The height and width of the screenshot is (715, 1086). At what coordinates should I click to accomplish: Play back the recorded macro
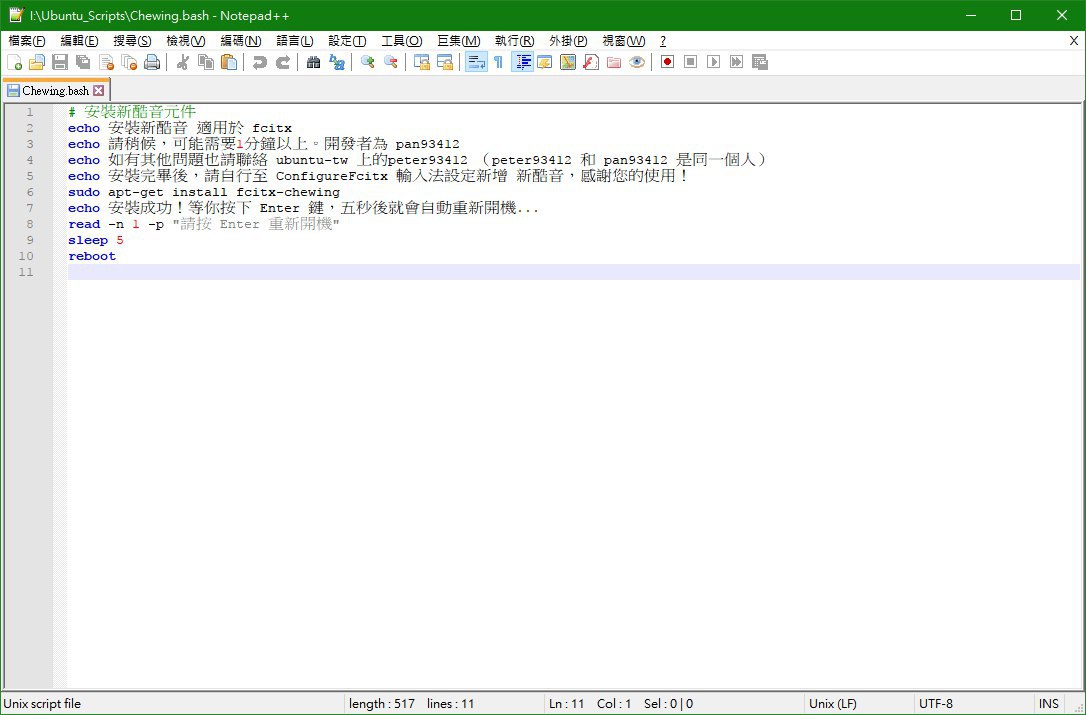[x=713, y=62]
